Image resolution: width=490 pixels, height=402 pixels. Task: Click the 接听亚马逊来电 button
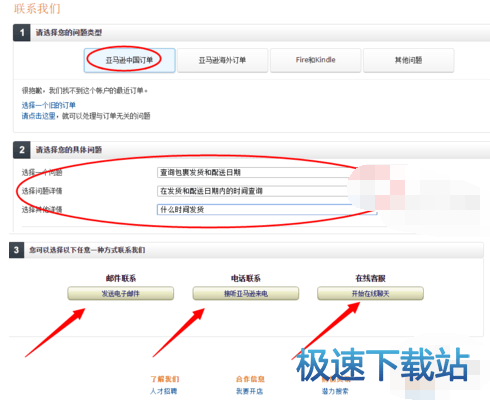pyautogui.click(x=246, y=293)
